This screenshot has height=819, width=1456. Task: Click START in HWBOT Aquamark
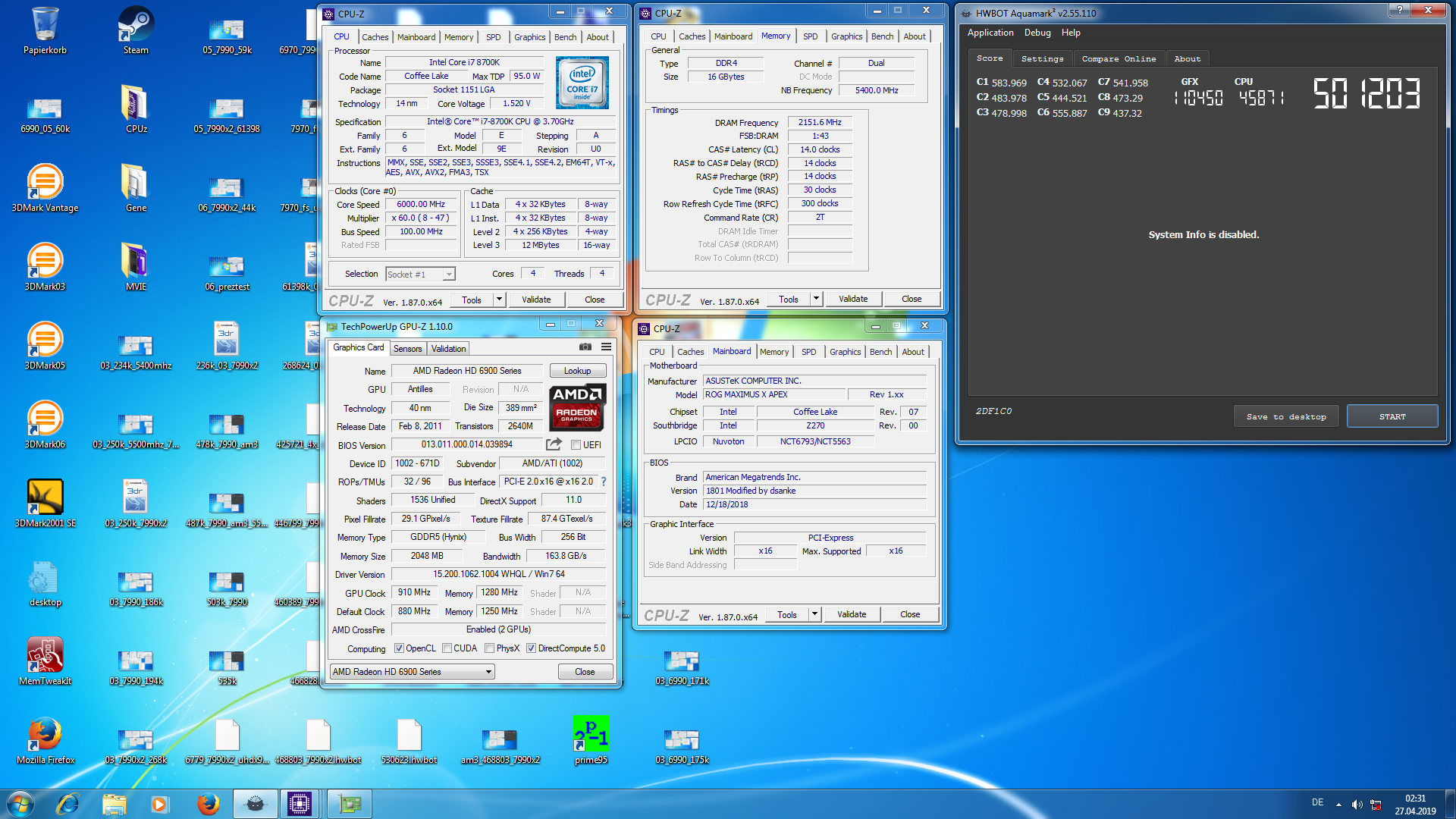[x=1392, y=416]
